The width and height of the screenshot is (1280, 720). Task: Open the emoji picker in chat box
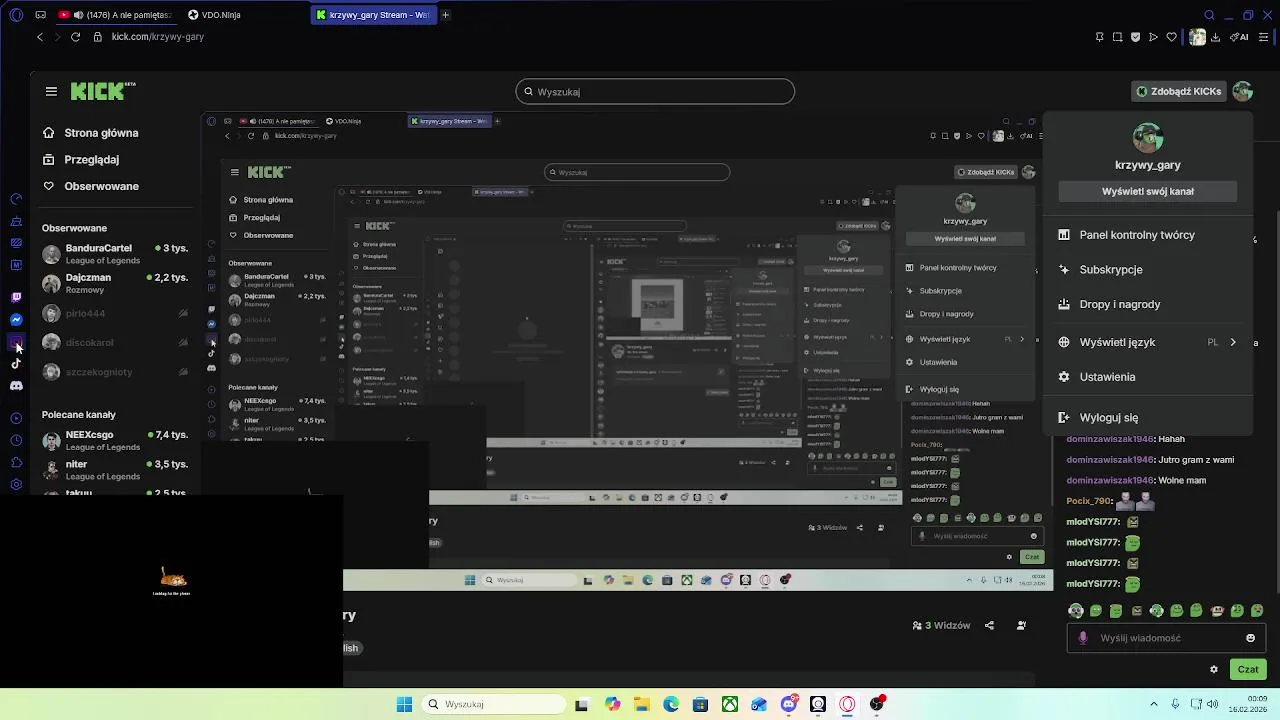click(x=1250, y=638)
